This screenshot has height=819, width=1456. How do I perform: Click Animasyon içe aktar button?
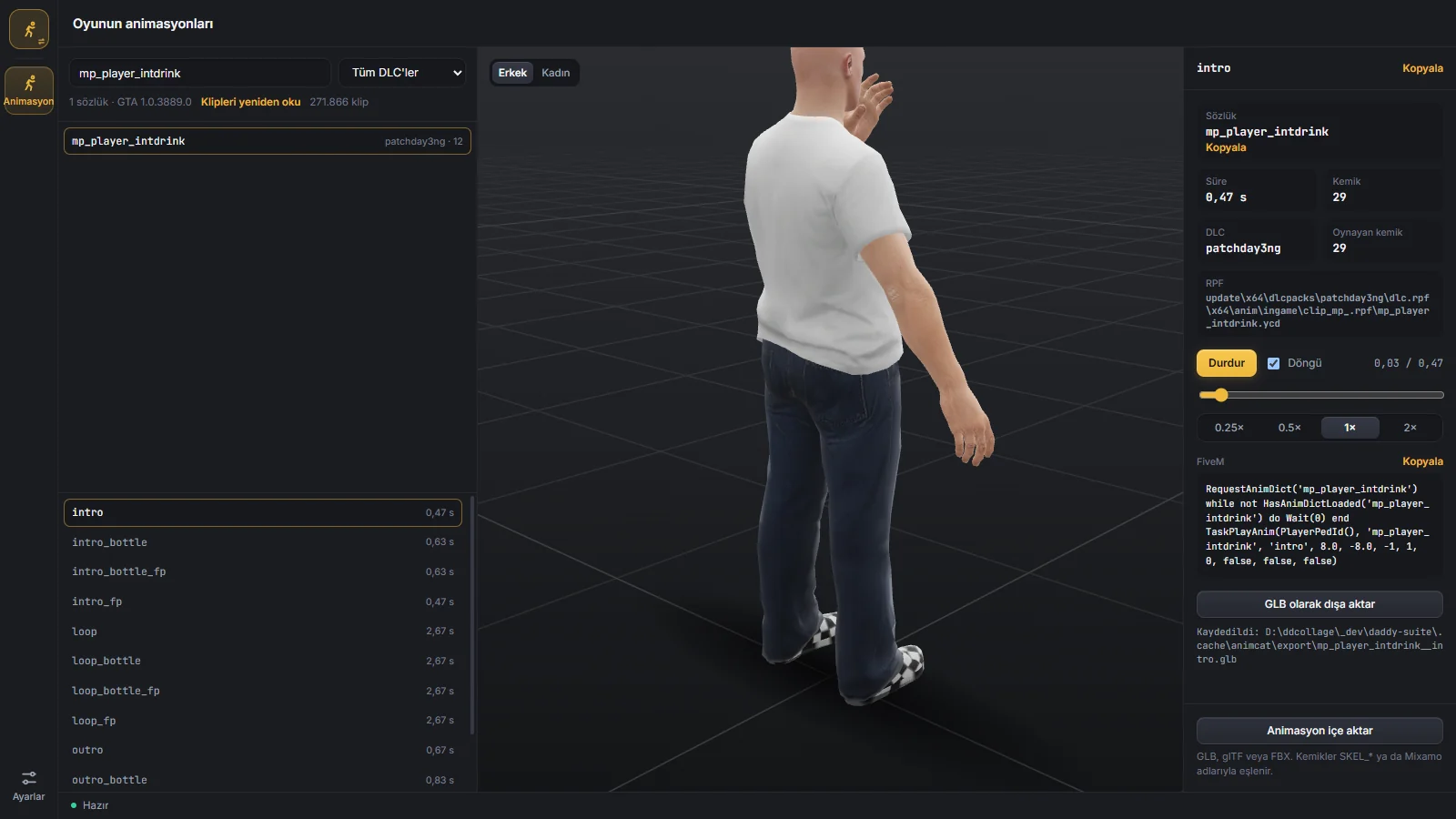pos(1319,731)
